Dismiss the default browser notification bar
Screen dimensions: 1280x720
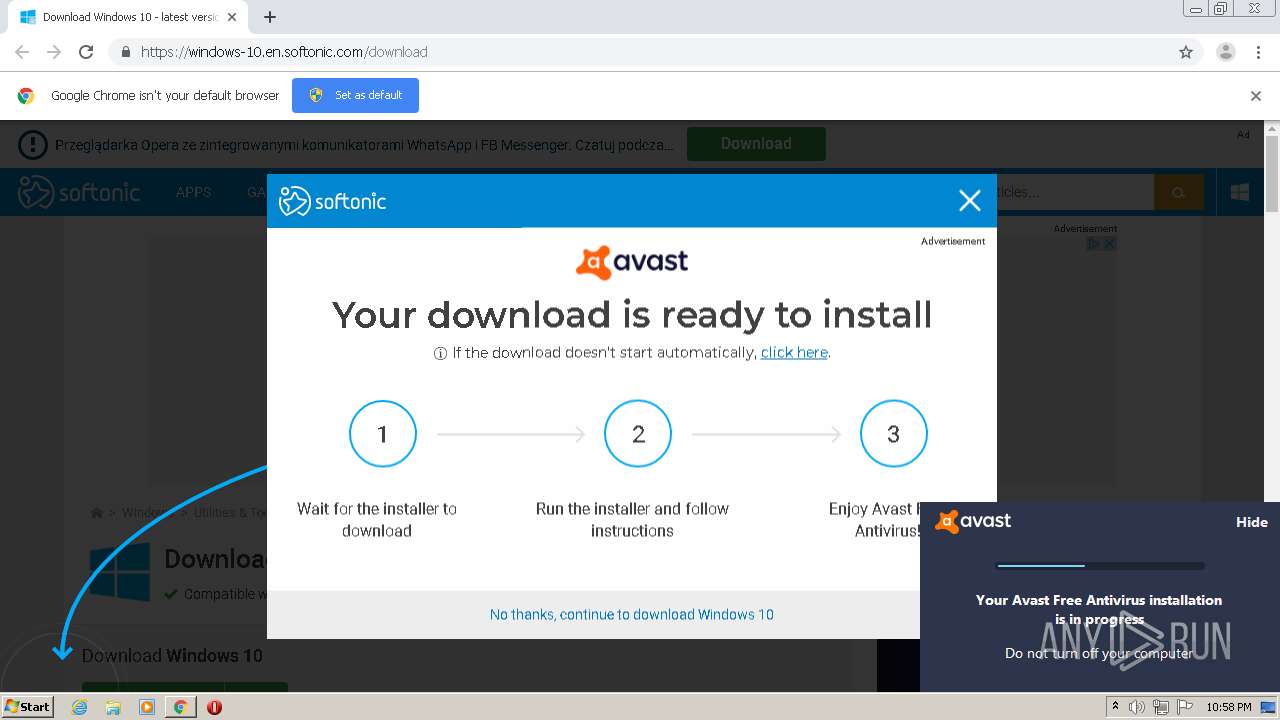point(1256,96)
